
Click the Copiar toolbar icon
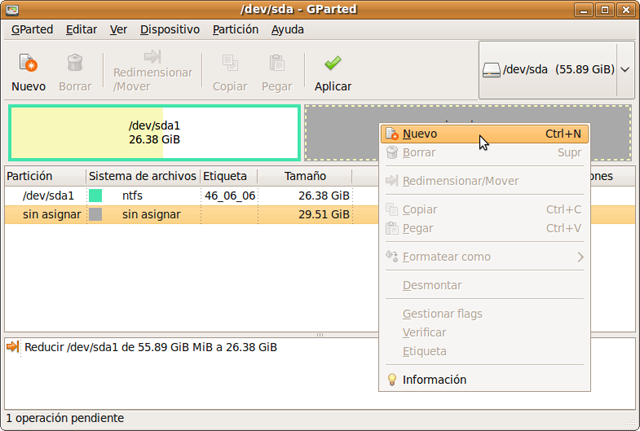point(229,64)
